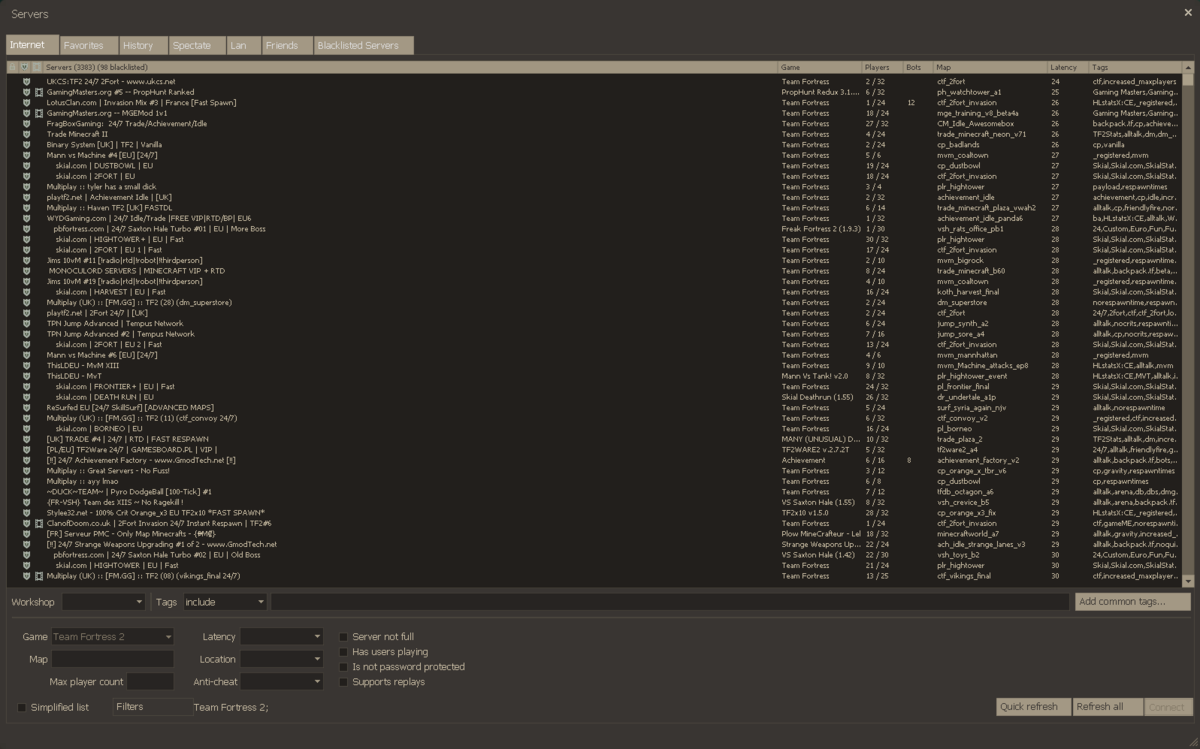Enable the Server not full filter
The height and width of the screenshot is (749, 1200).
345,635
